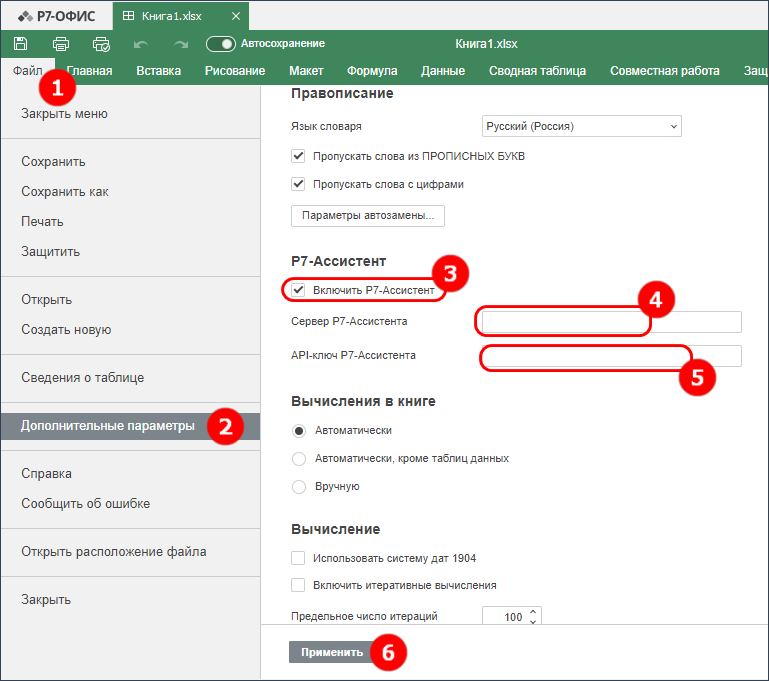Close the Книга1.xlsx tab

(x=236, y=16)
